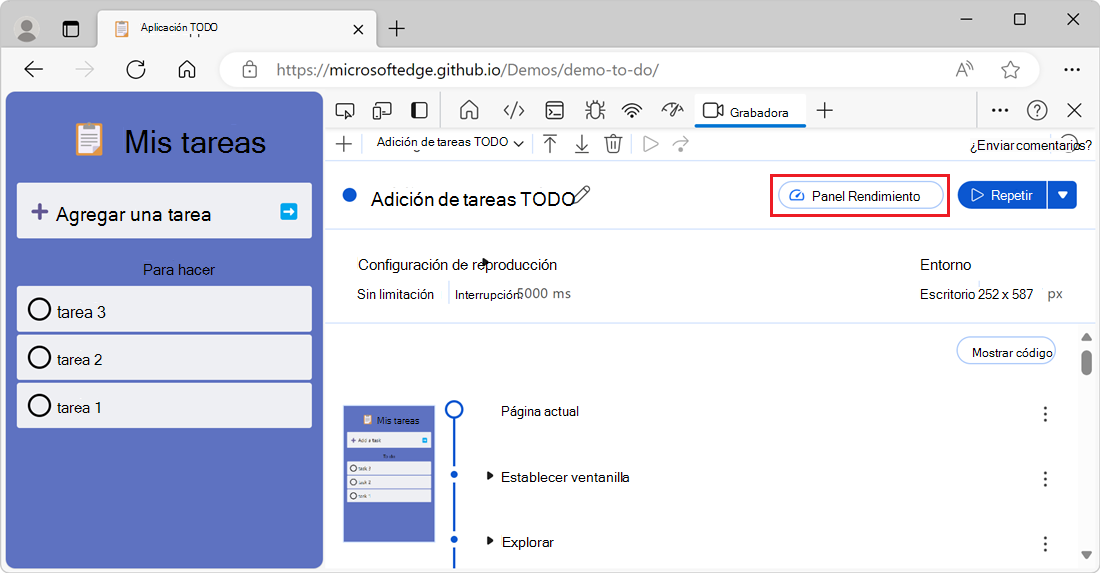Open the DevTools Welcome home tab
Viewport: 1100px width, 573px height.
click(x=469, y=110)
